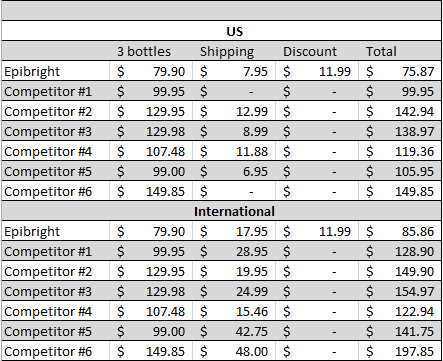Viewport: 443px width, 361px height.
Task: Select the 197.85 total cell
Action: (x=400, y=351)
